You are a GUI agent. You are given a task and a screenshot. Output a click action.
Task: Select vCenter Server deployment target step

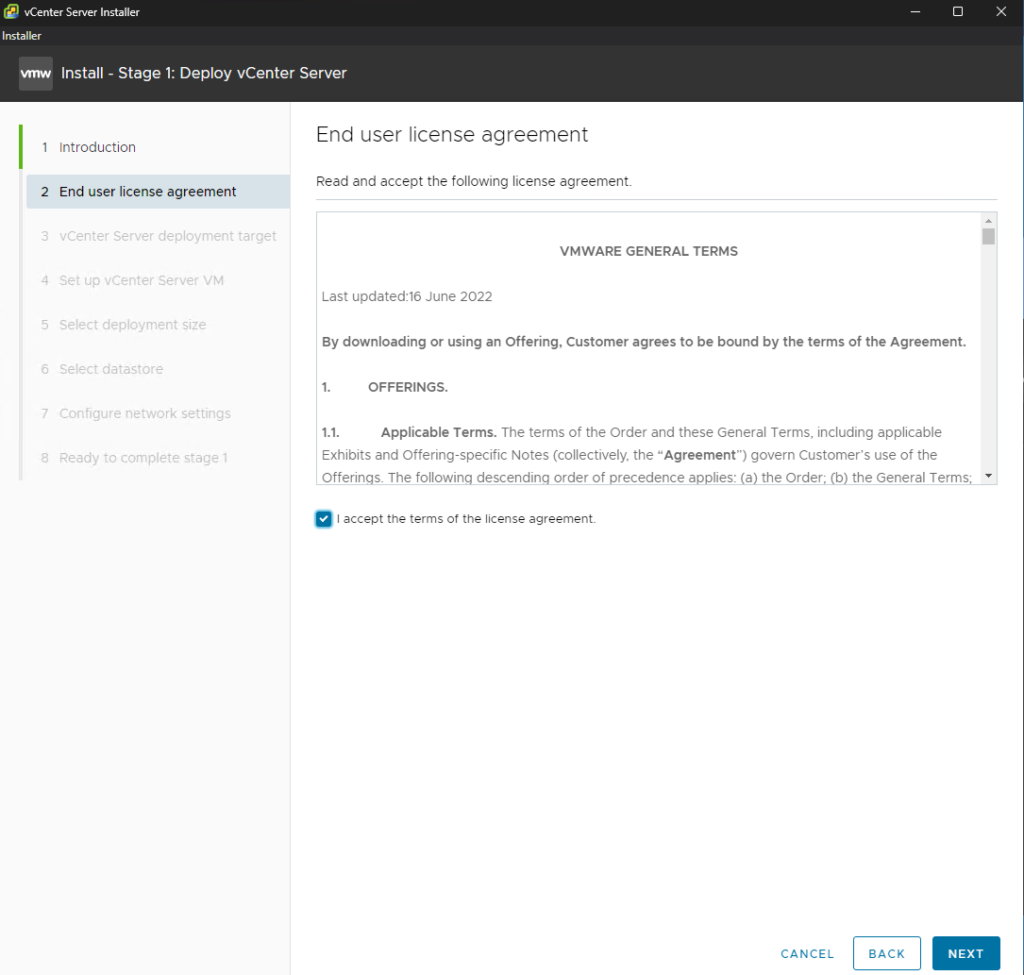click(x=167, y=236)
